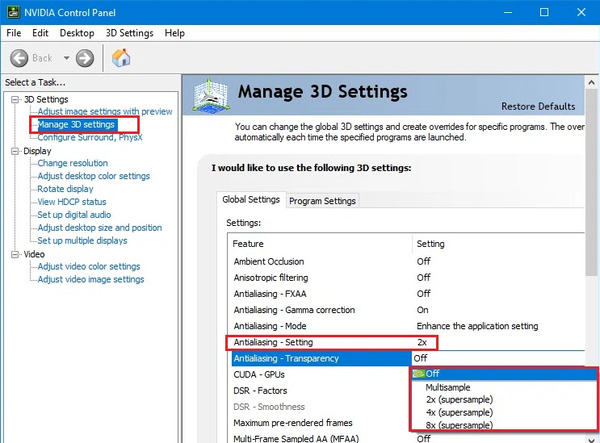Screen dimensions: 600x443
Task: Click the Setting column header
Action: 498,244
